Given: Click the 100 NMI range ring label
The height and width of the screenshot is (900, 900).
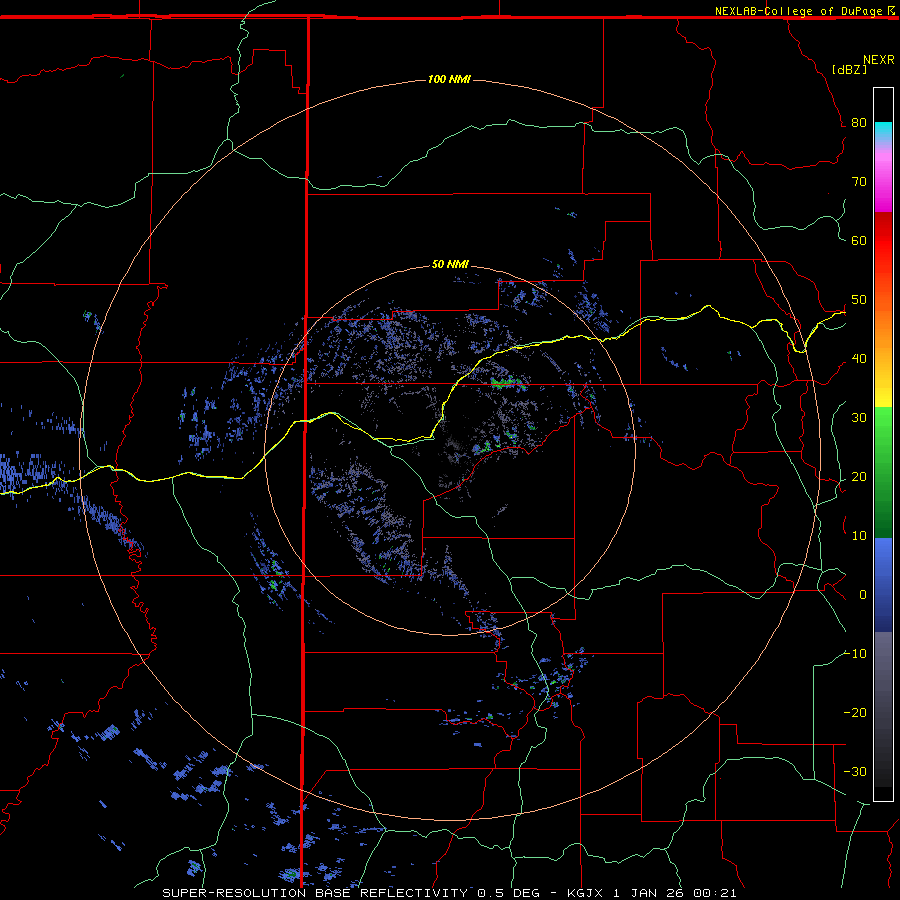Looking at the screenshot, I should click(449, 79).
